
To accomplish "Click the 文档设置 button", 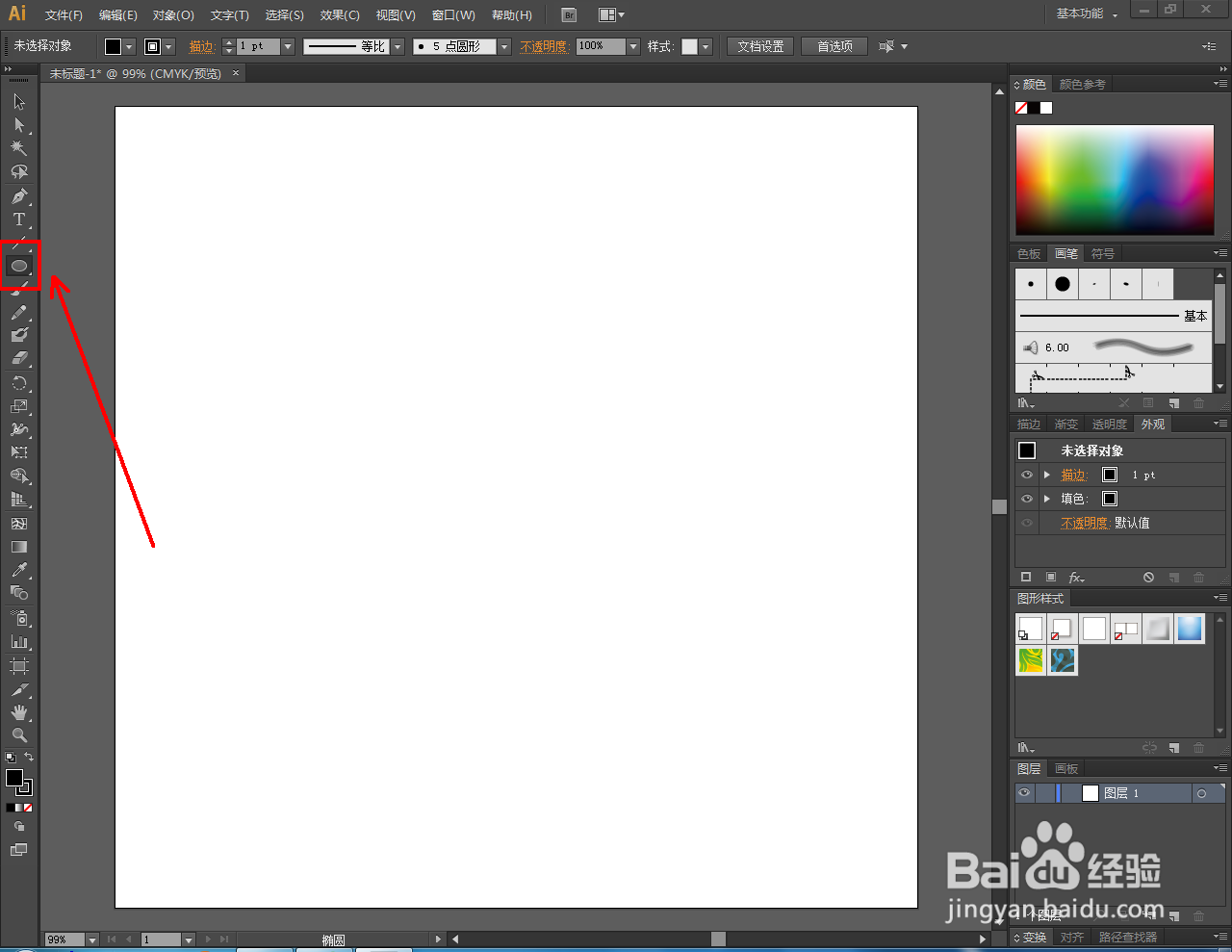I will [760, 46].
